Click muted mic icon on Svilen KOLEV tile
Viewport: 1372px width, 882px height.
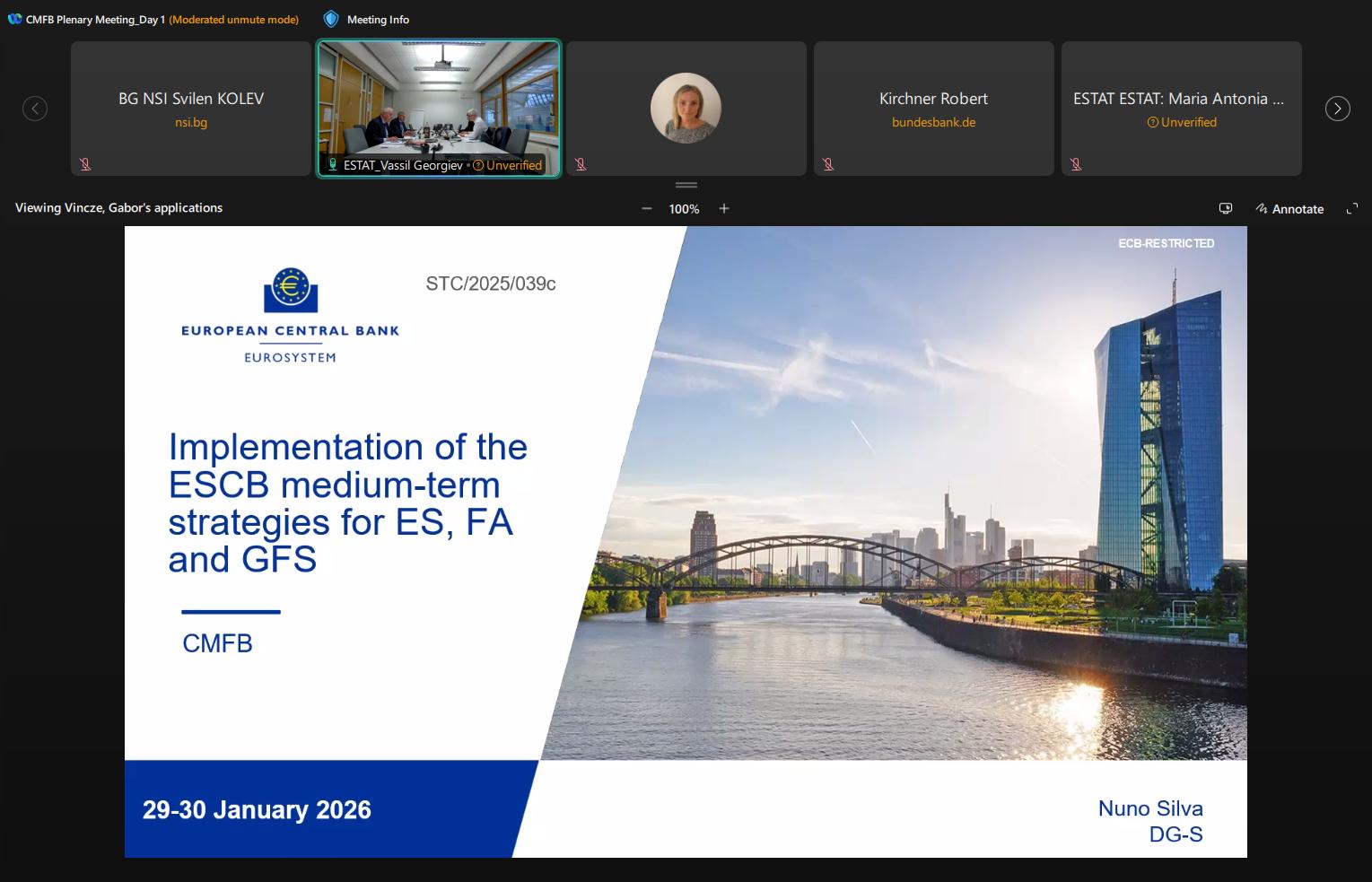point(85,164)
